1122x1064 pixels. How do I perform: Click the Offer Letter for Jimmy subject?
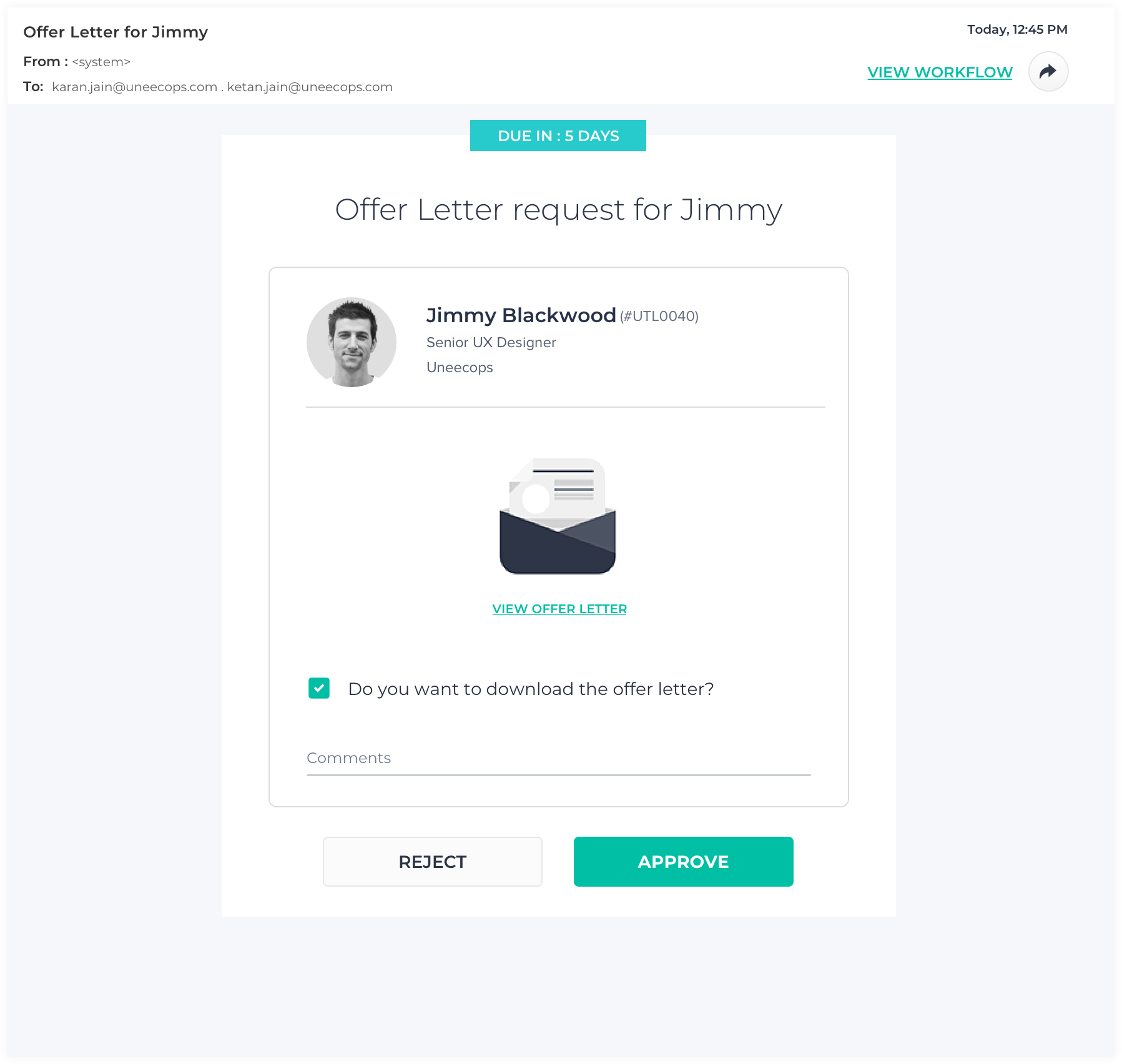tap(116, 32)
